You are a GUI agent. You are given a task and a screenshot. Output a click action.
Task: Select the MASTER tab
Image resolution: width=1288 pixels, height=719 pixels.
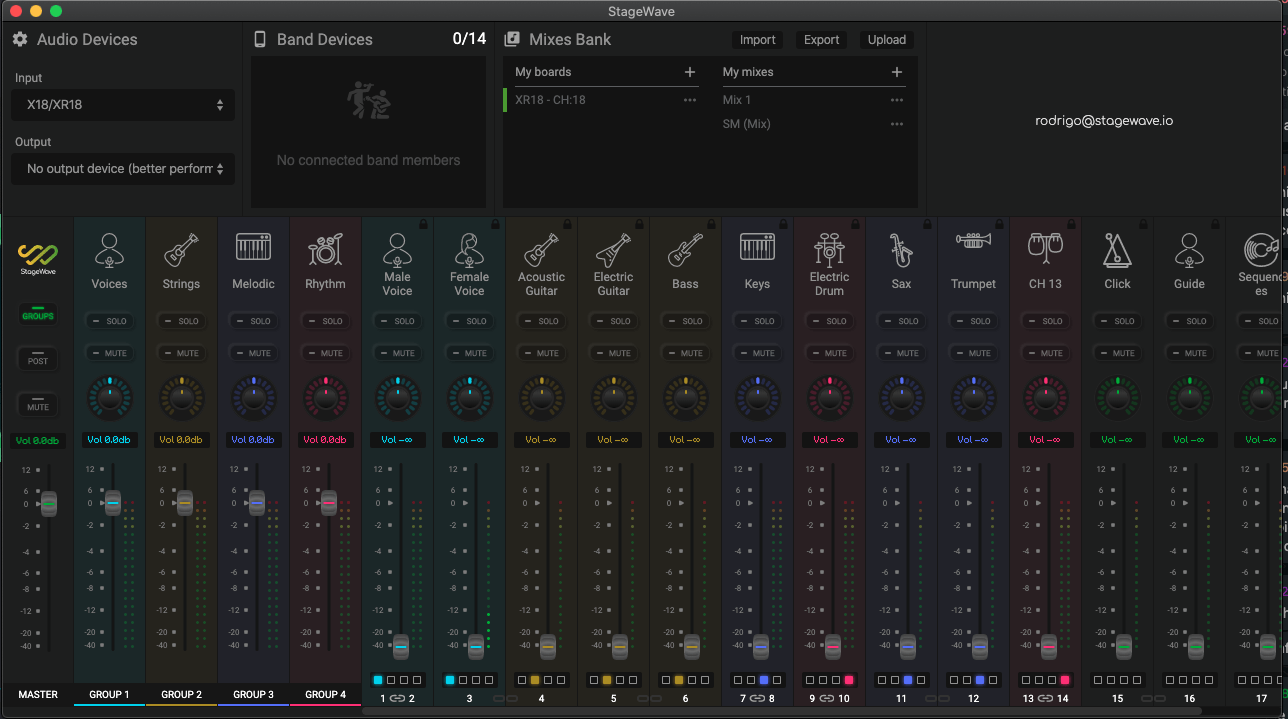pyautogui.click(x=38, y=694)
